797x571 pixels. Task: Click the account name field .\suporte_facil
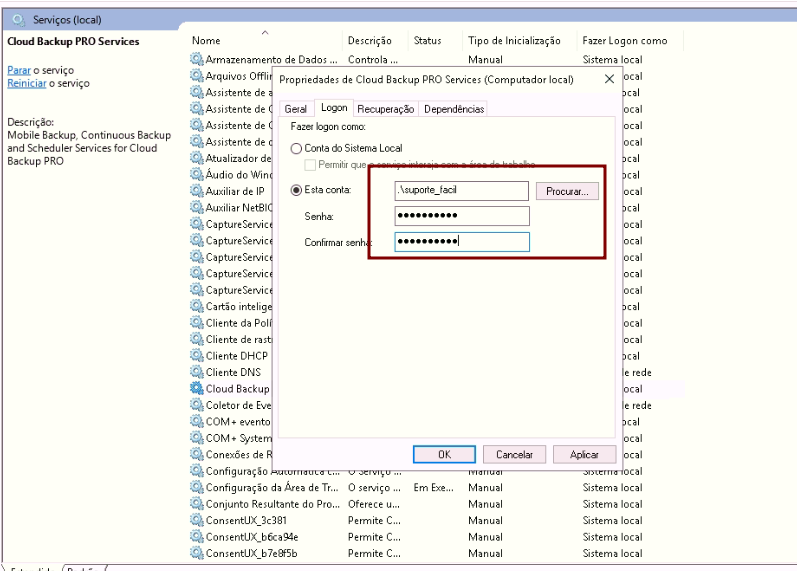point(462,191)
